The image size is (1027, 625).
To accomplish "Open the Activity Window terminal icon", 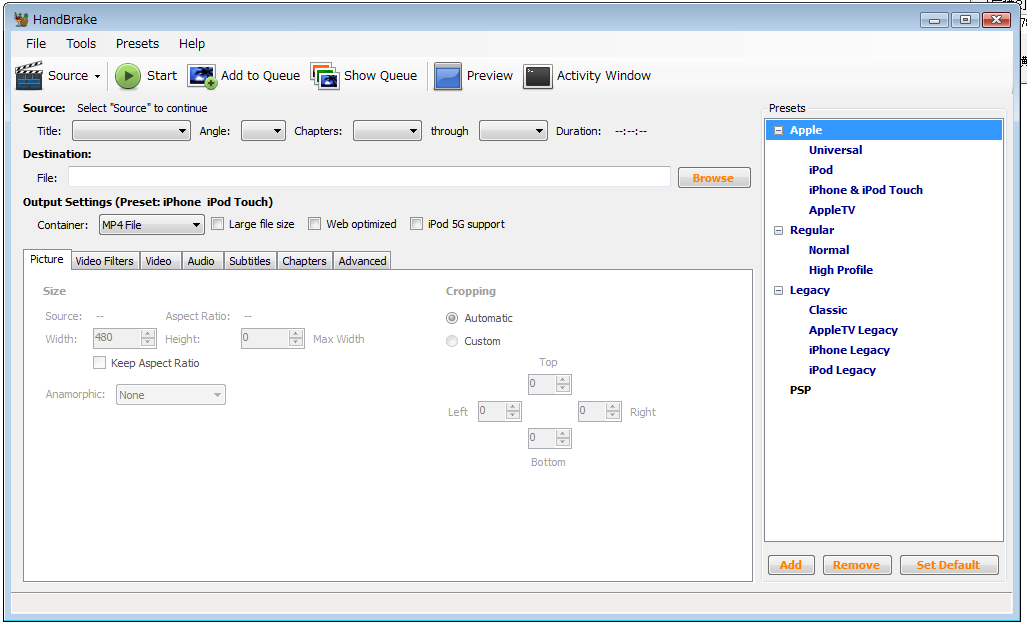I will coord(537,76).
